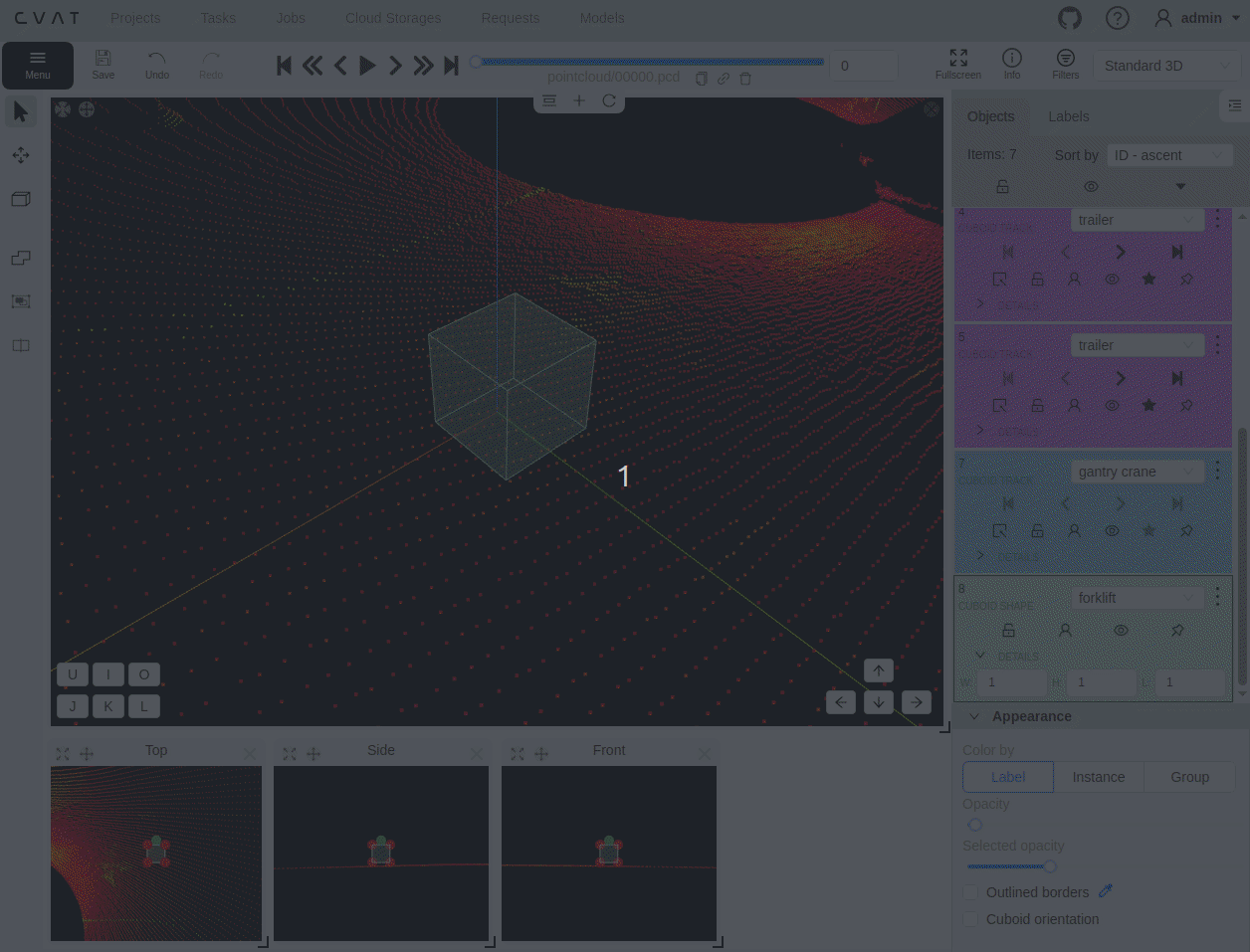Image resolution: width=1250 pixels, height=952 pixels.
Task: Open the Jobs page
Action: [x=291, y=18]
